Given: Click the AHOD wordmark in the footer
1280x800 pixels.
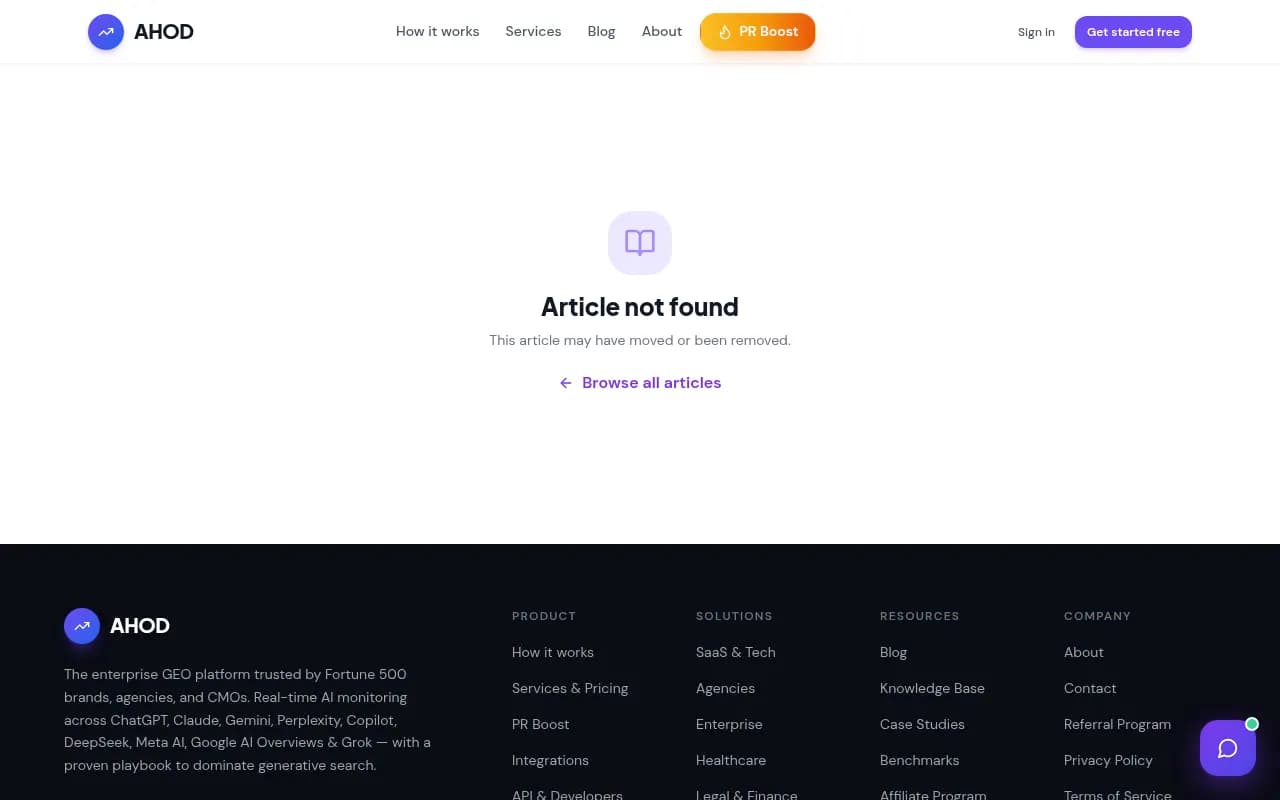Looking at the screenshot, I should point(140,626).
